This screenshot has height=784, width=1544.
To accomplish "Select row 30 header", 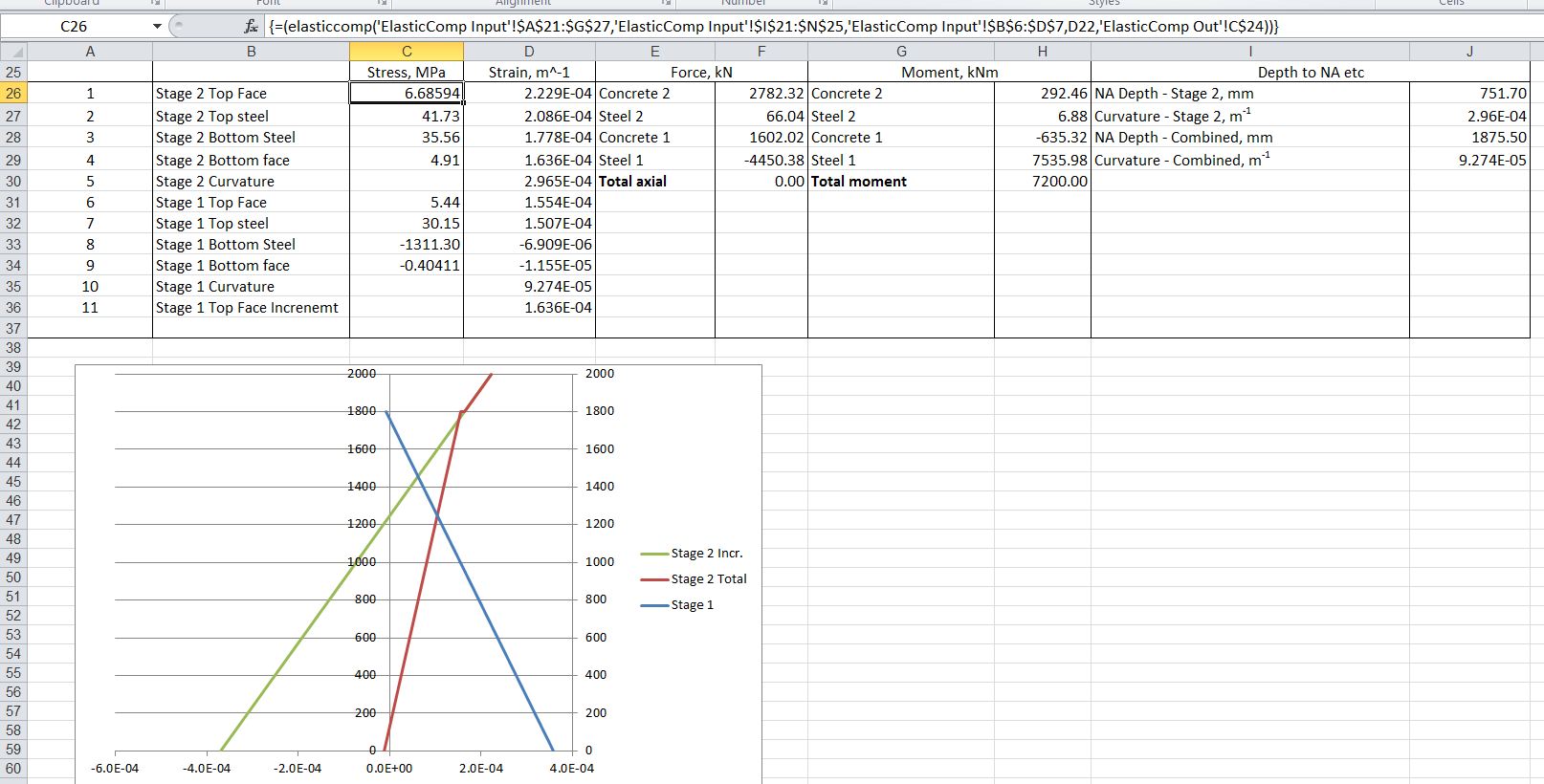I will [13, 182].
